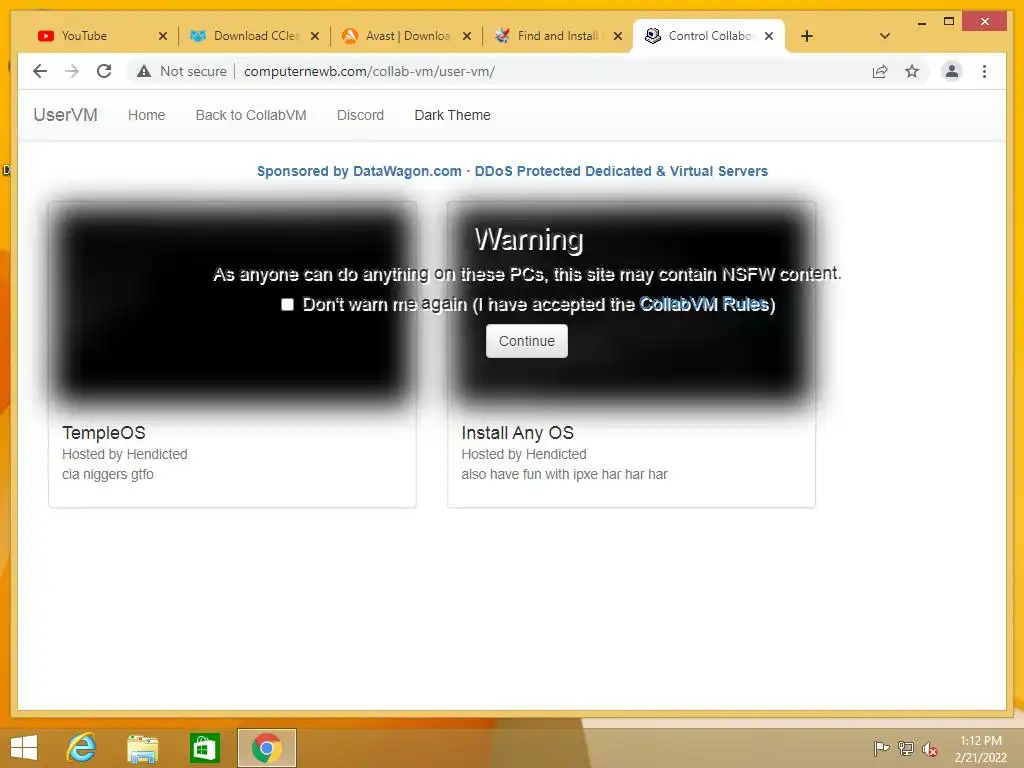Open the Discord nav link
1024x768 pixels.
click(360, 115)
